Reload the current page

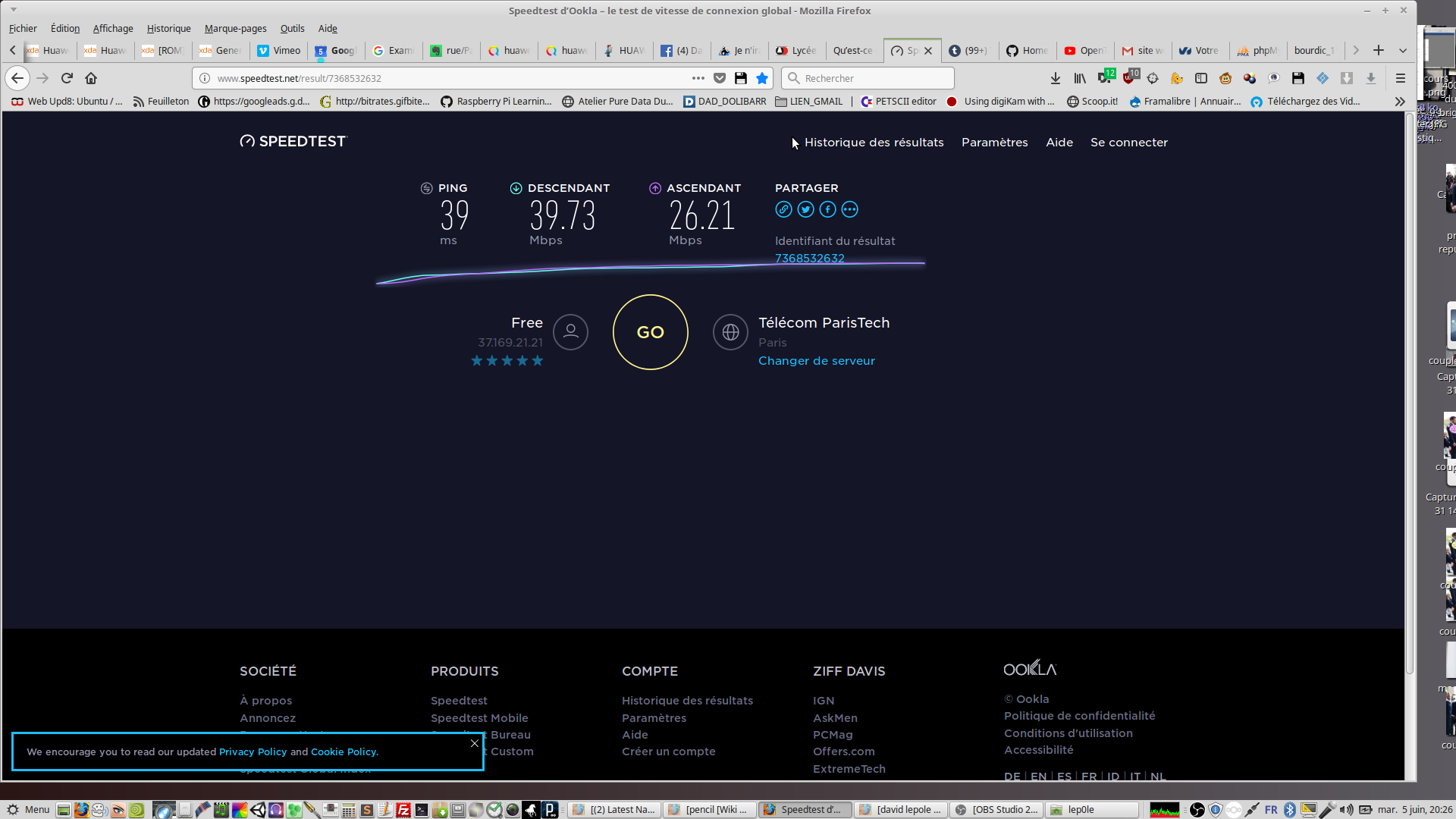click(x=67, y=78)
